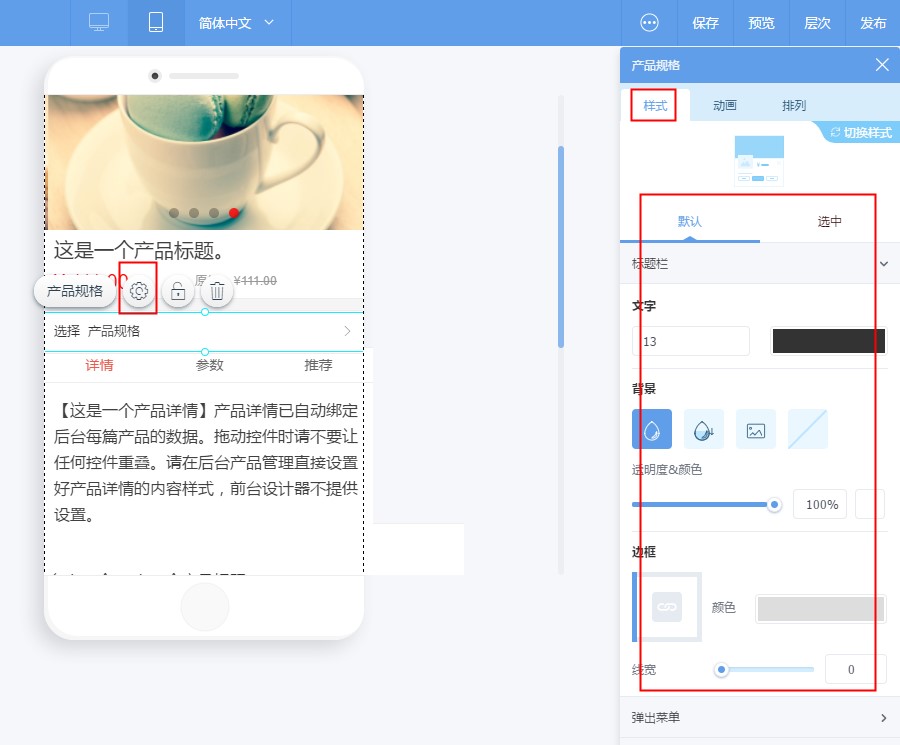
Task: Open the 层次 layers button
Action: point(817,23)
